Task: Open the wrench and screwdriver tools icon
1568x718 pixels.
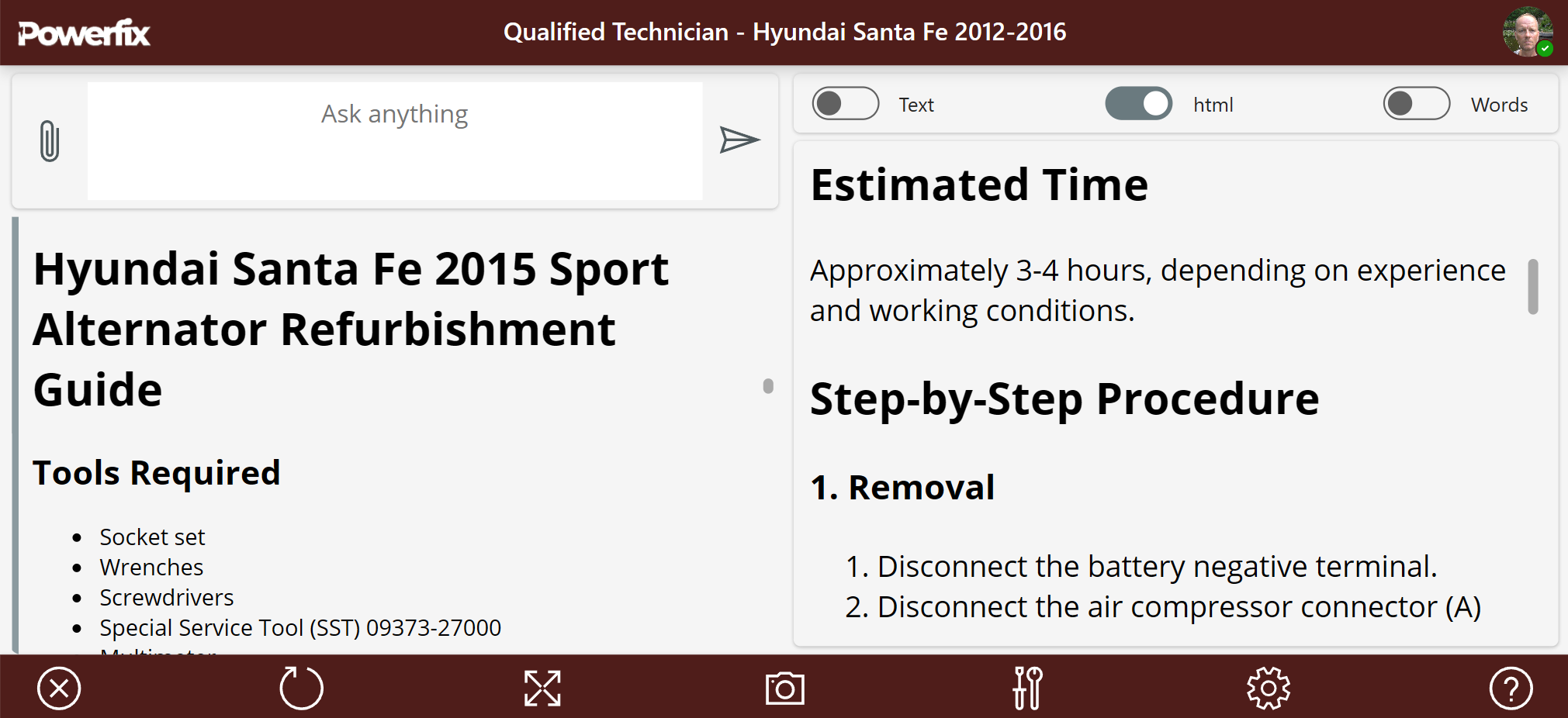Action: pos(1027,688)
